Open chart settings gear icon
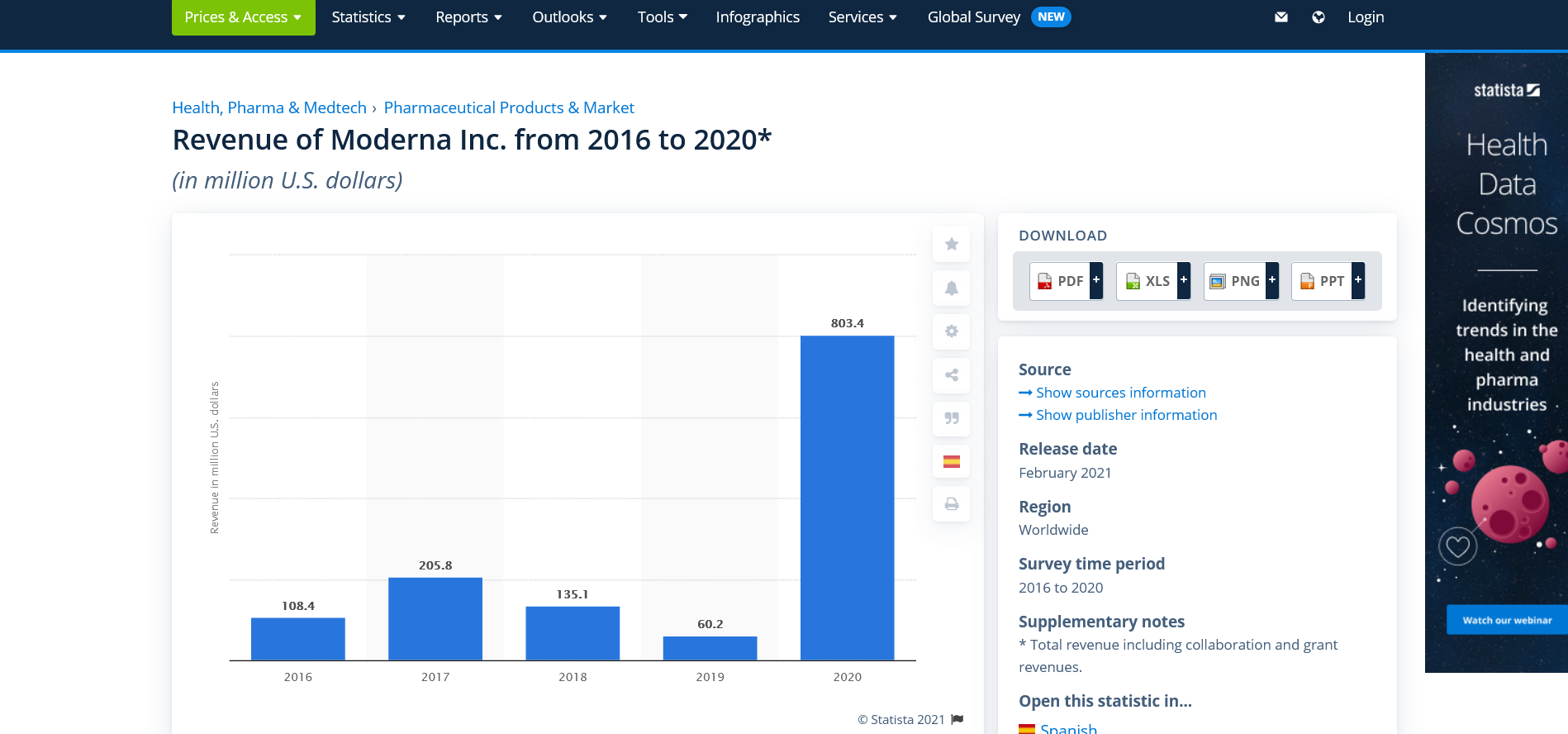This screenshot has width=1568, height=734. pos(951,331)
